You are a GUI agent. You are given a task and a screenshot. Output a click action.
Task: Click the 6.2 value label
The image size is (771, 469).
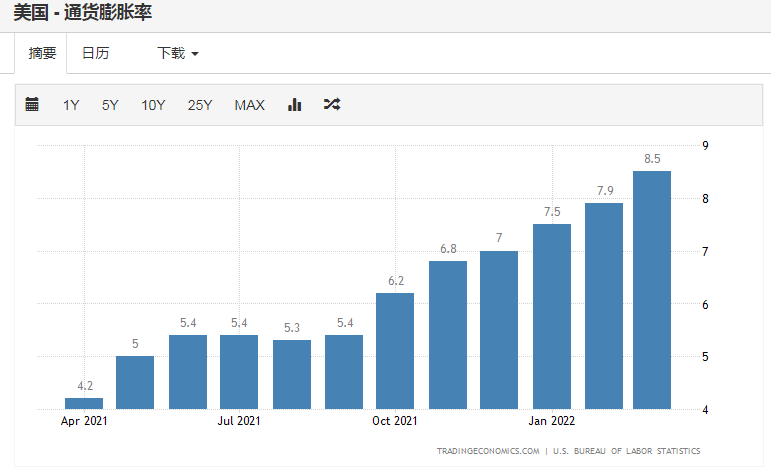pyautogui.click(x=396, y=281)
